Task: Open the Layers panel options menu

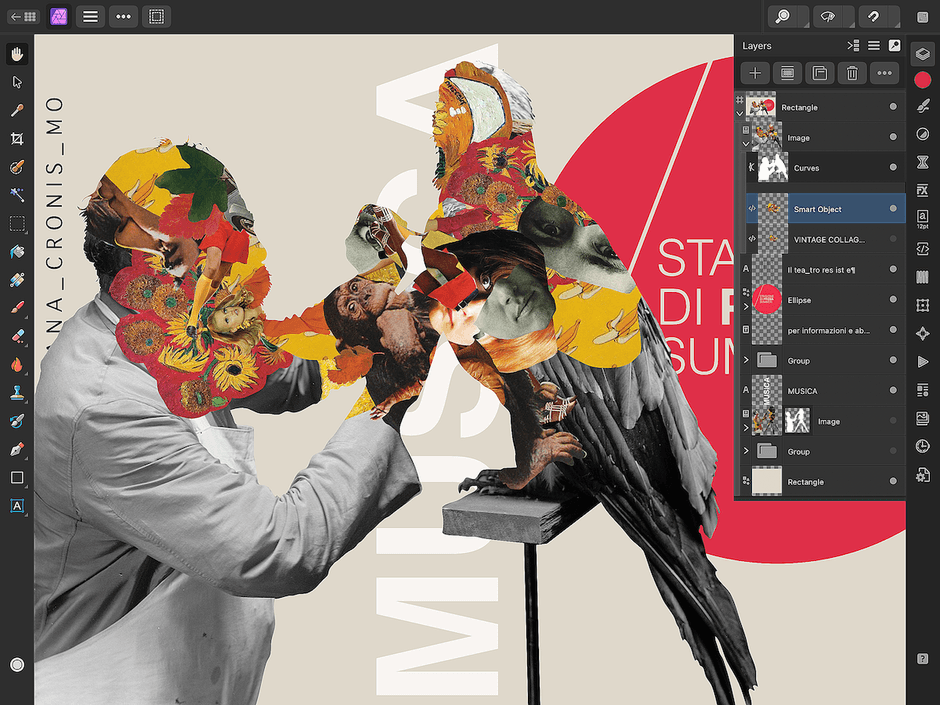Action: click(873, 45)
